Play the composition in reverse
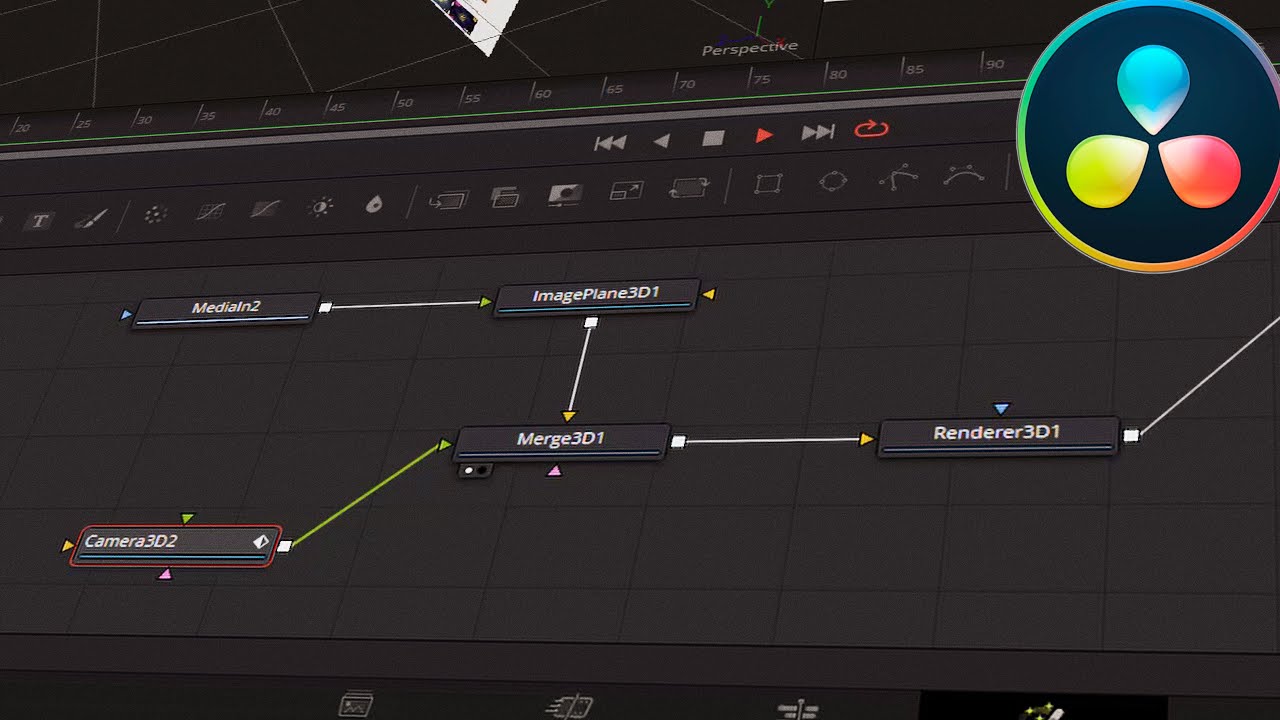 point(661,140)
